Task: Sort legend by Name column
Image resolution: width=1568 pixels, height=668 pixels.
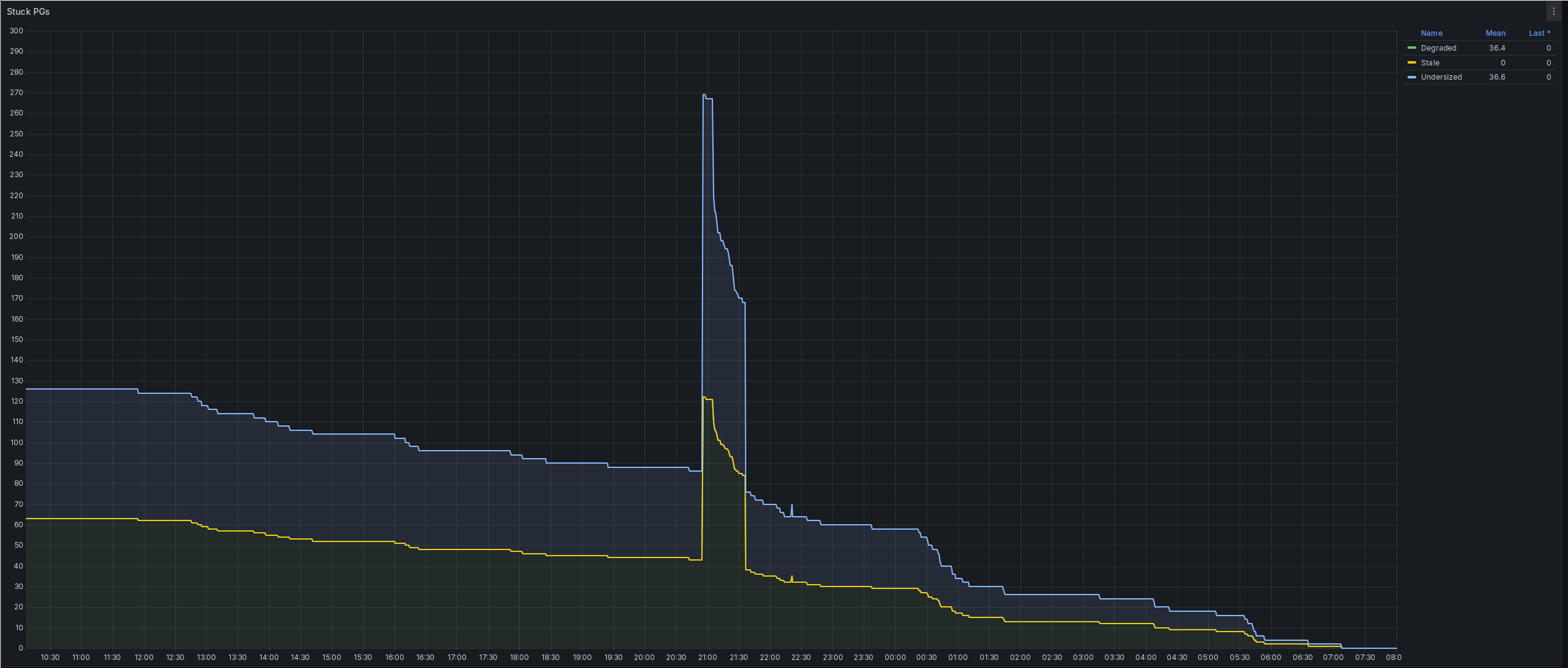Action: (x=1431, y=33)
